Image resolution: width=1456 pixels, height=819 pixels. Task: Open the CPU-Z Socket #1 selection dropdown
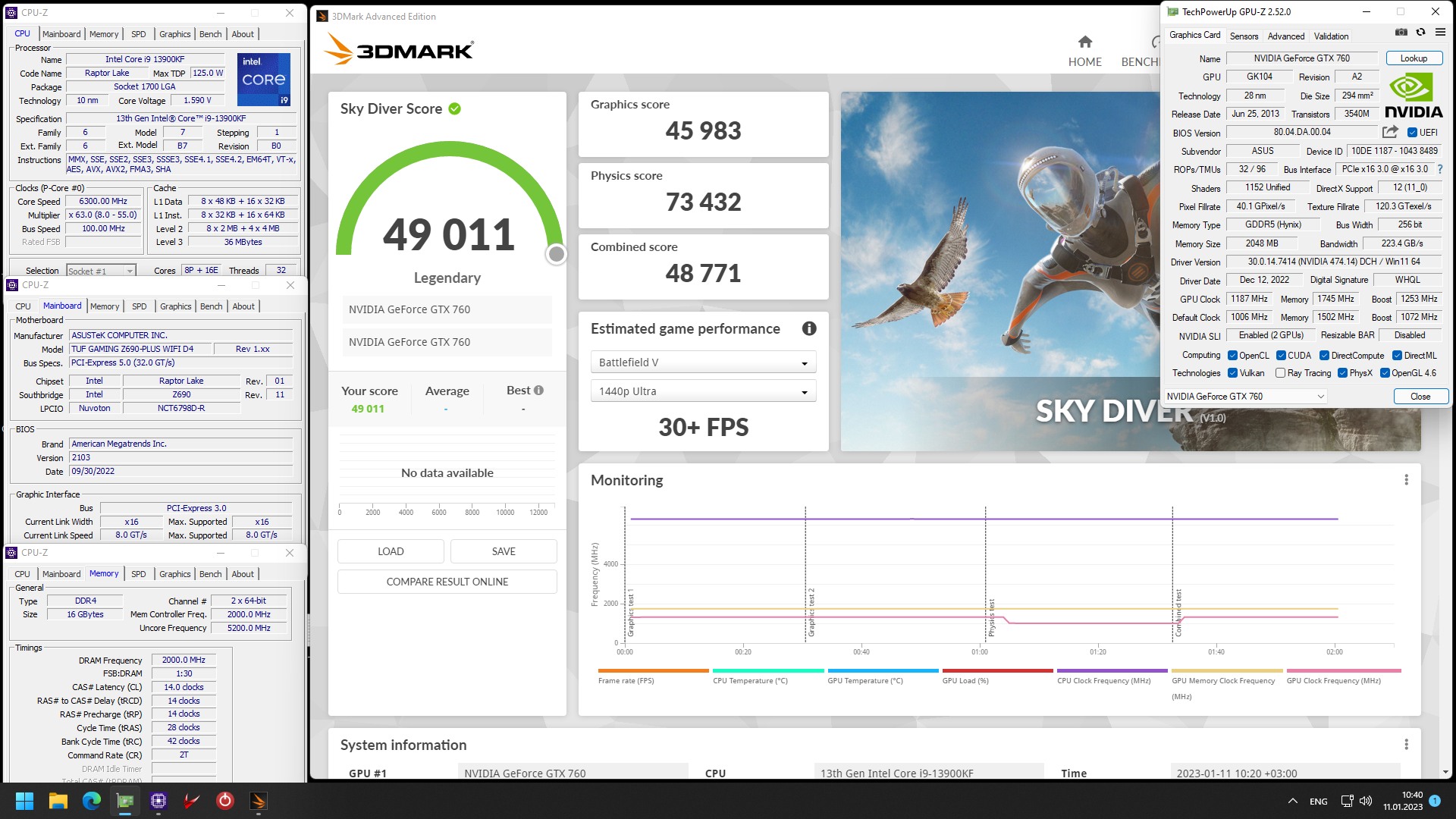[x=100, y=271]
